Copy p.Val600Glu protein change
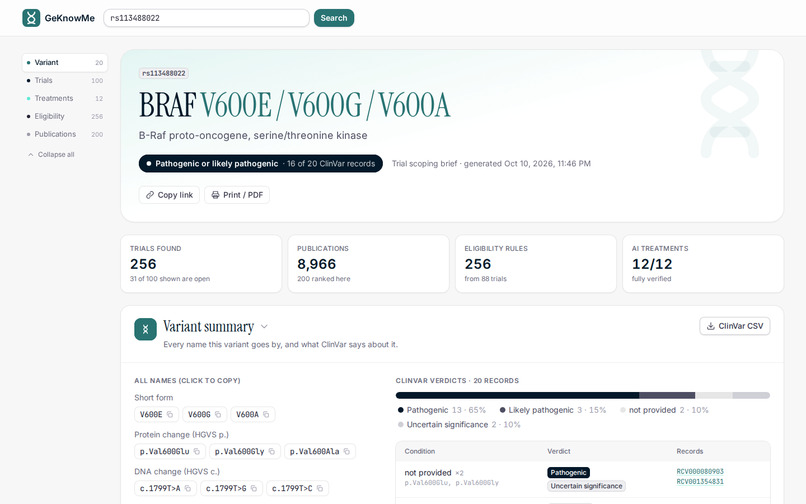806x504 pixels. pos(170,452)
